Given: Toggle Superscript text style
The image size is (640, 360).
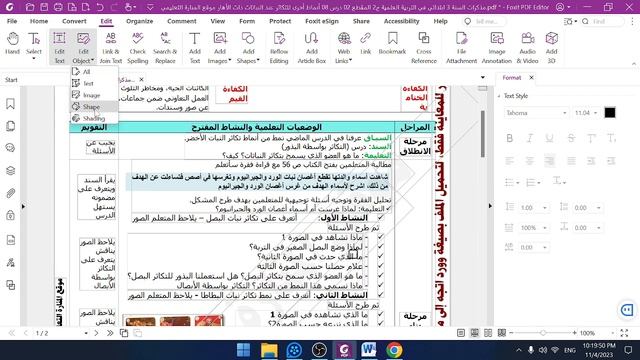Looking at the screenshot, I should (591, 138).
